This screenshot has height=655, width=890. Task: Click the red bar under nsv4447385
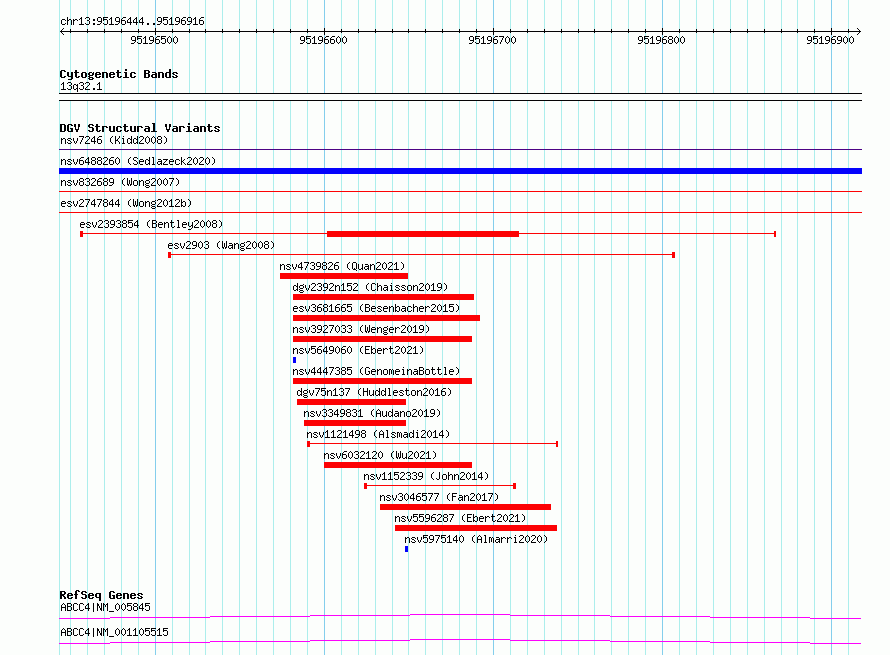click(382, 381)
